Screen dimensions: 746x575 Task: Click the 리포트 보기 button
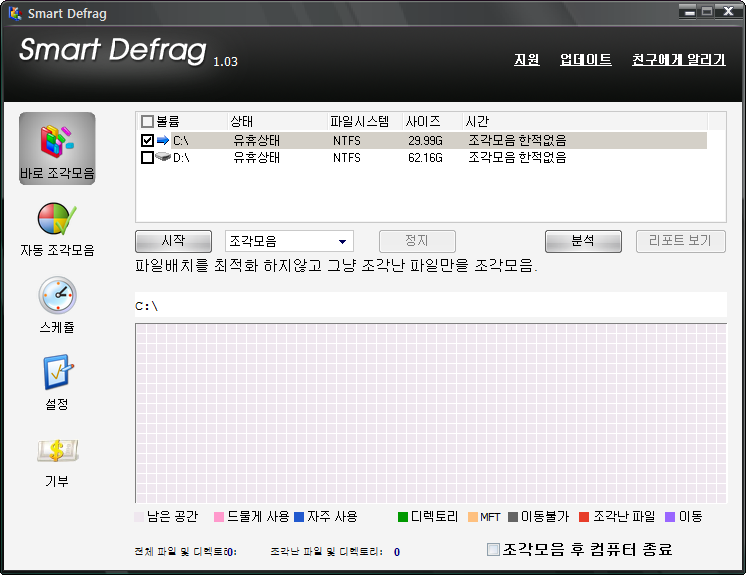click(680, 241)
